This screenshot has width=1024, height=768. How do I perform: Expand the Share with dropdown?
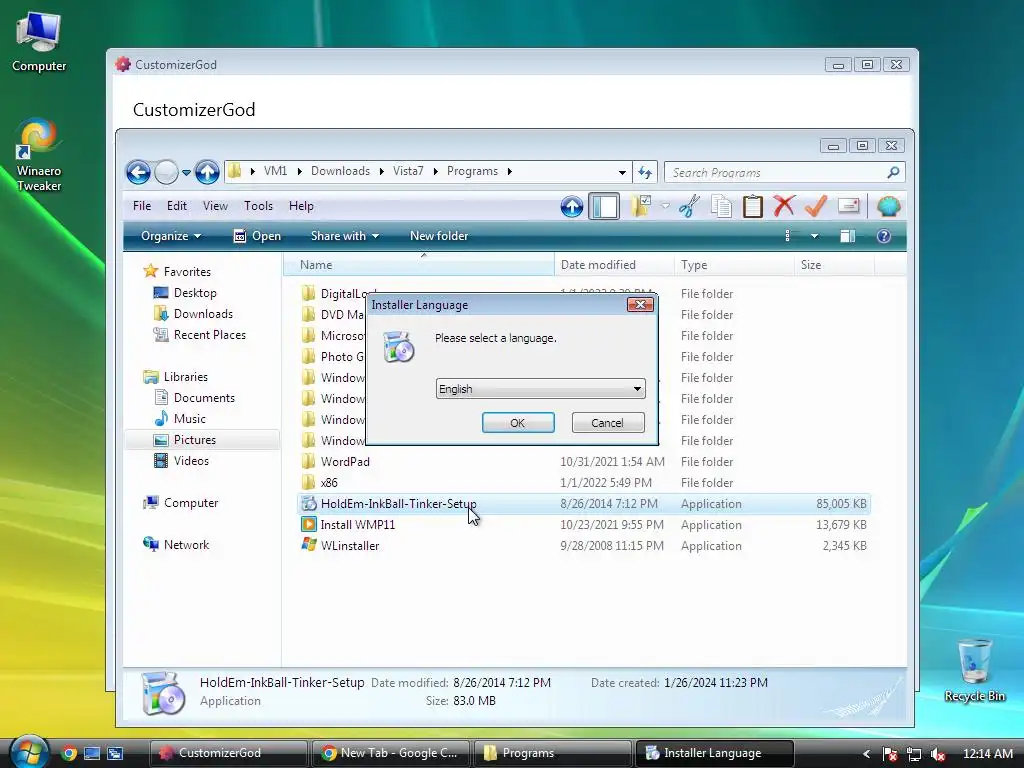click(x=344, y=236)
